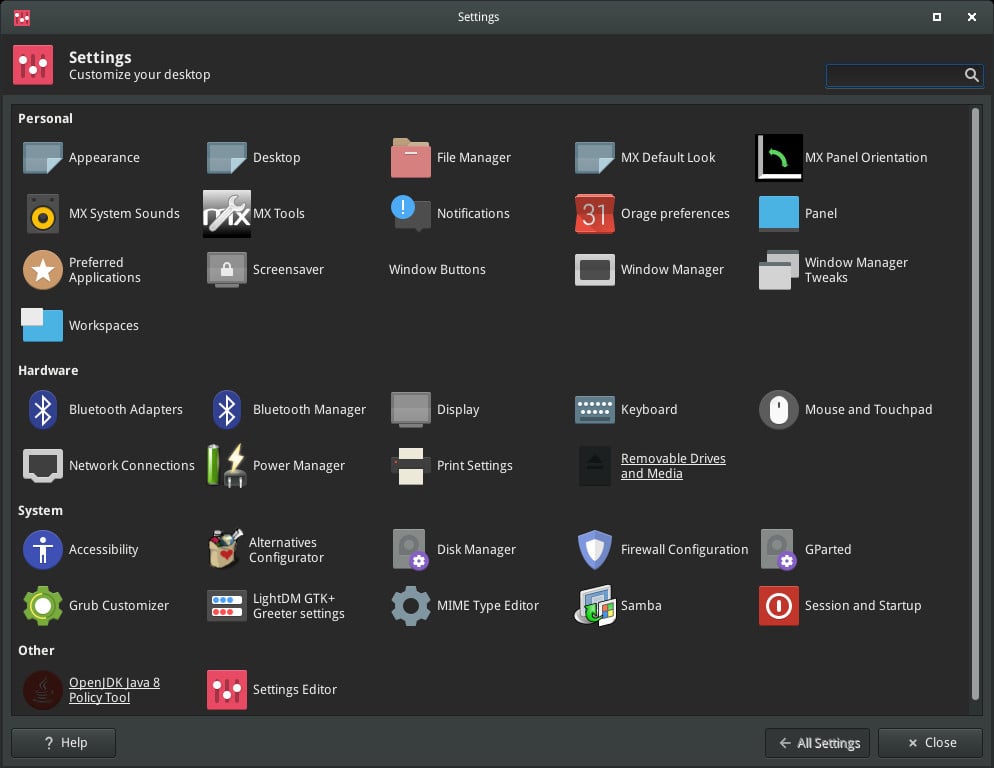The image size is (994, 768).
Task: Open Samba configuration
Action: [x=639, y=605]
